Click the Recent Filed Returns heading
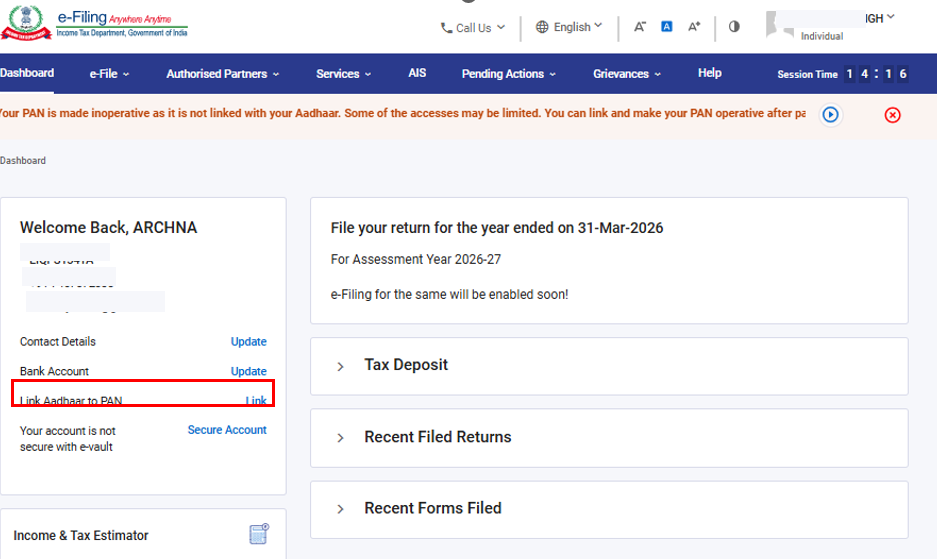Screen dimensions: 937x559 click(437, 437)
